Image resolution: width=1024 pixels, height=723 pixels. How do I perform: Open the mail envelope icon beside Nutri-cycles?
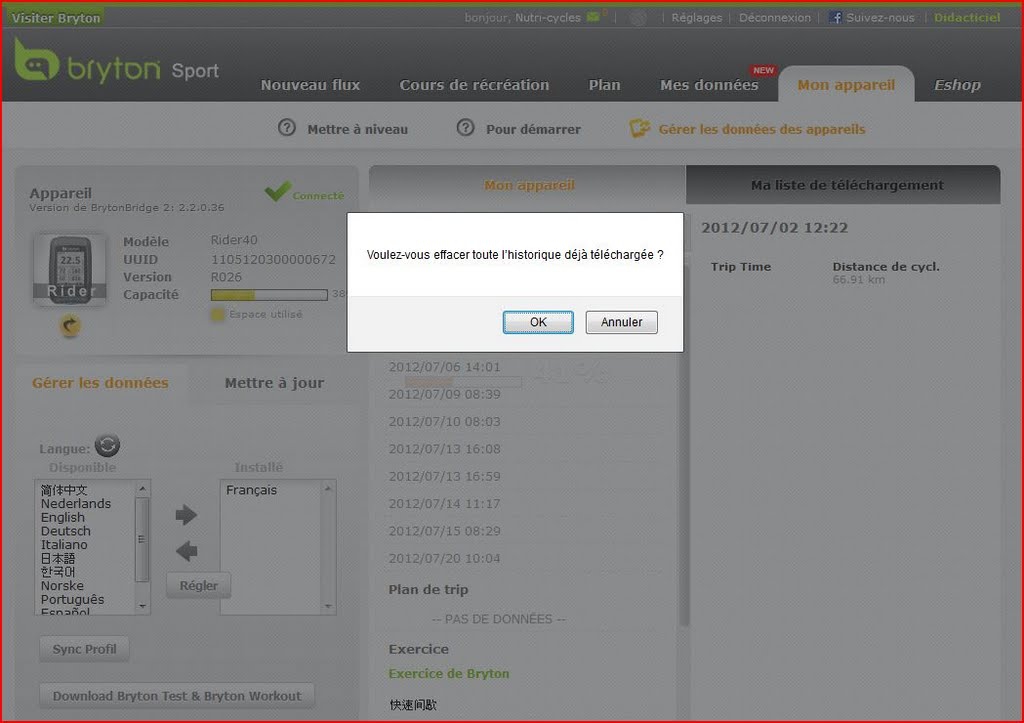pyautogui.click(x=593, y=17)
